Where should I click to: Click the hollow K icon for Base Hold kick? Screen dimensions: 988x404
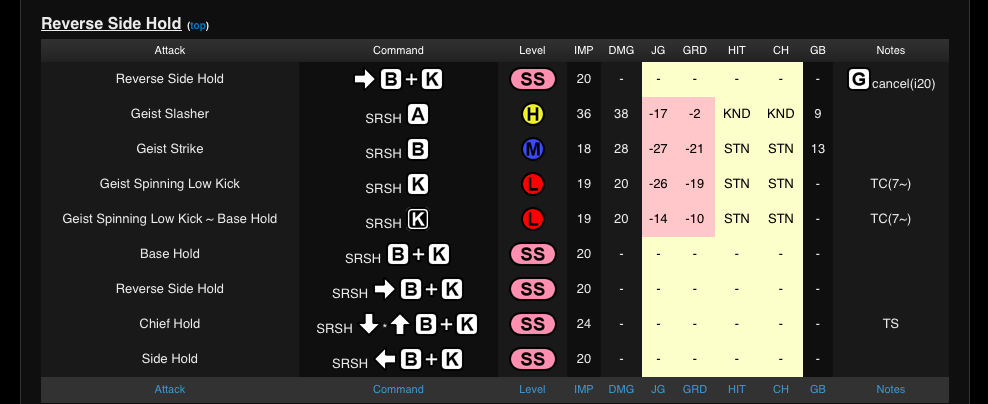pos(418,219)
